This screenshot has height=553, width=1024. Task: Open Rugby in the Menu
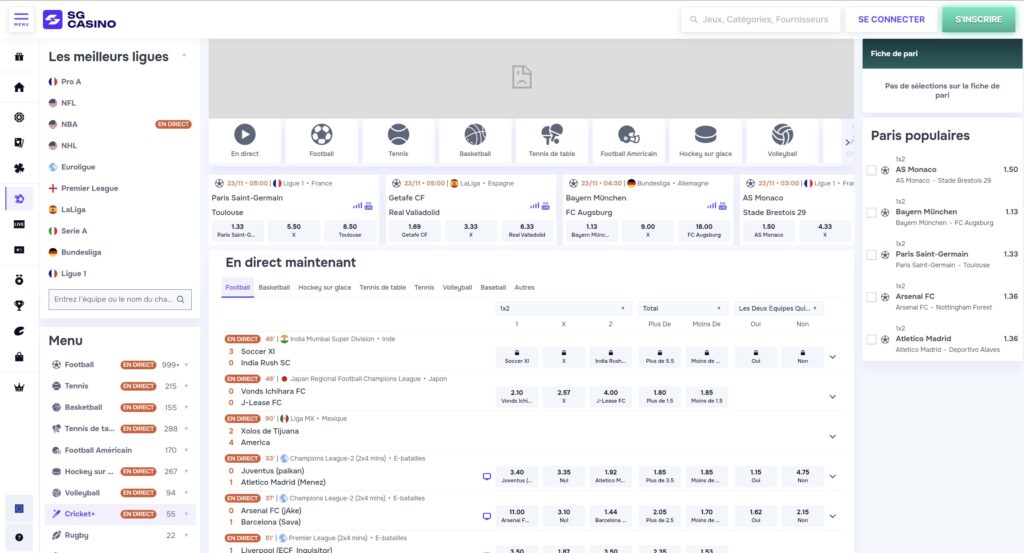coord(76,535)
